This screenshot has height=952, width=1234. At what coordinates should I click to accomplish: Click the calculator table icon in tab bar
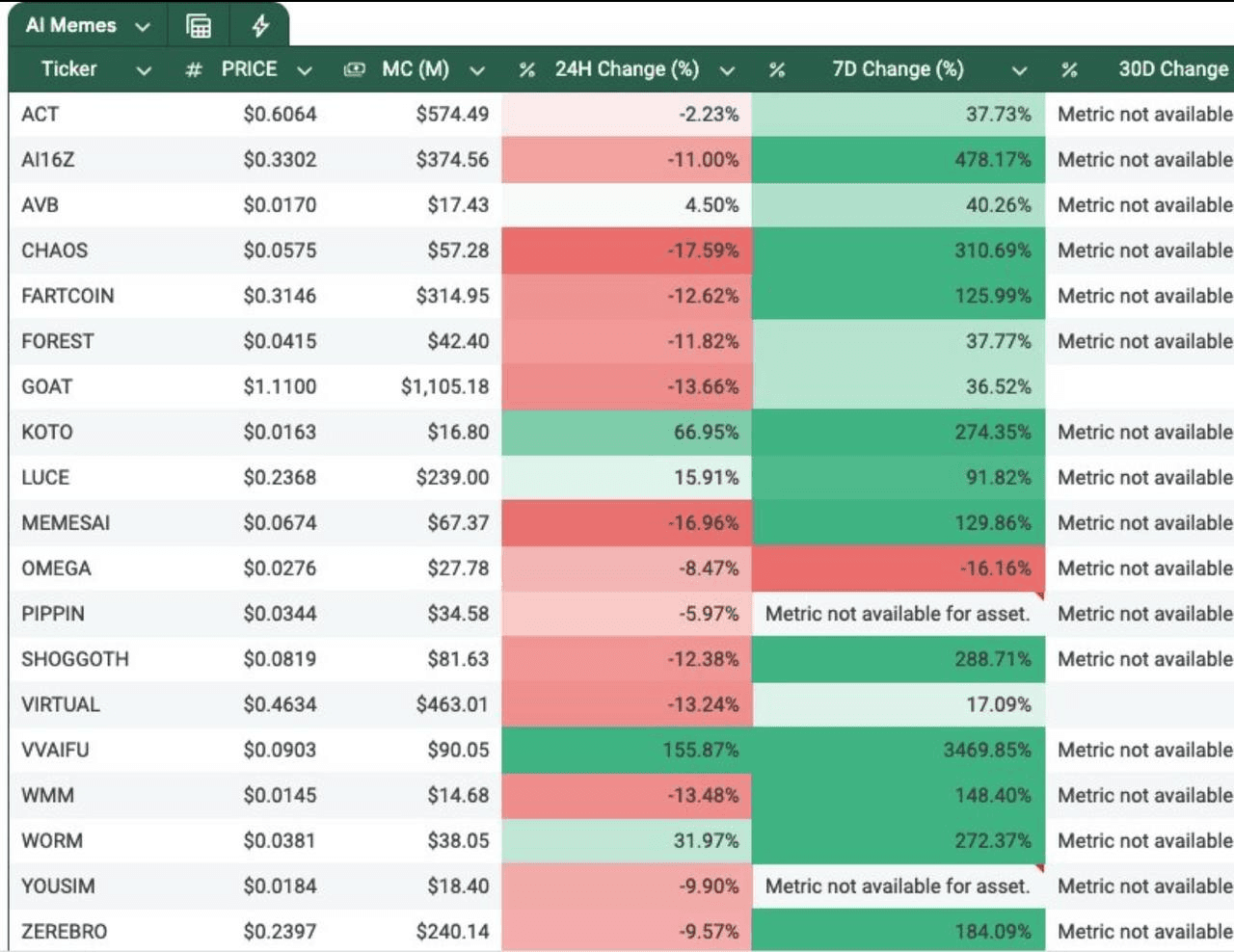click(199, 26)
